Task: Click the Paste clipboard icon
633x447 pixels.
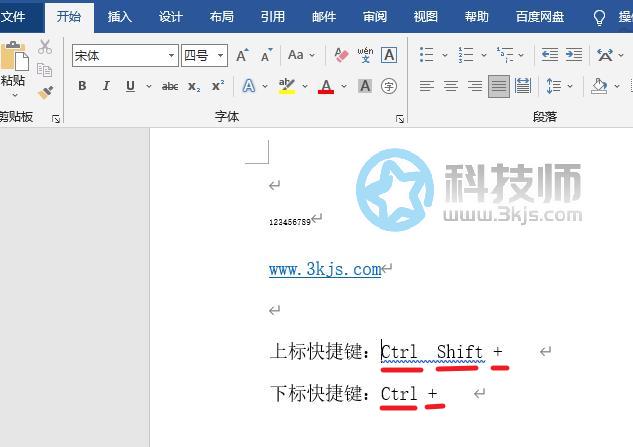Action: pos(15,55)
